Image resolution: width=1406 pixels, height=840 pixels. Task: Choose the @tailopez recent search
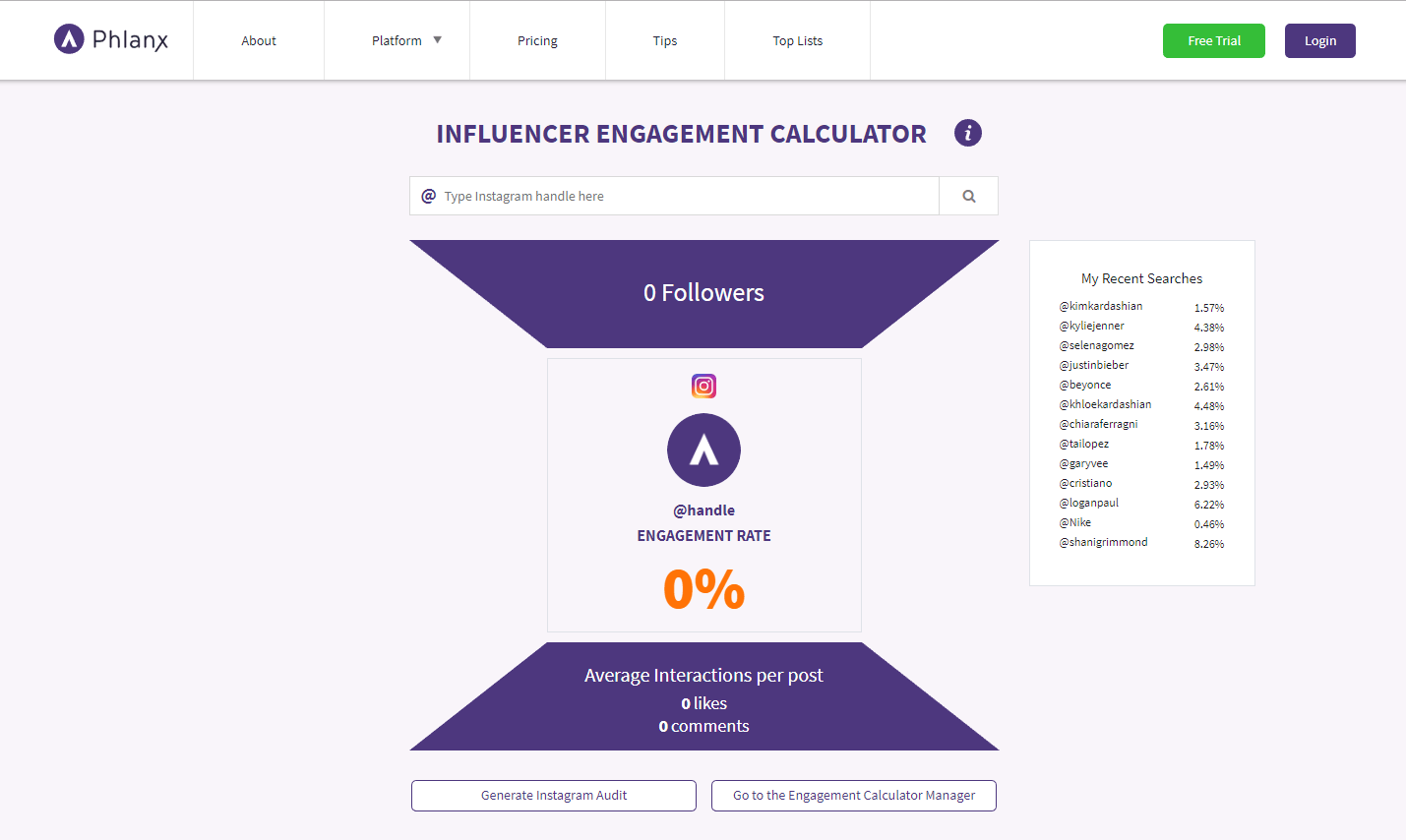coord(1083,444)
